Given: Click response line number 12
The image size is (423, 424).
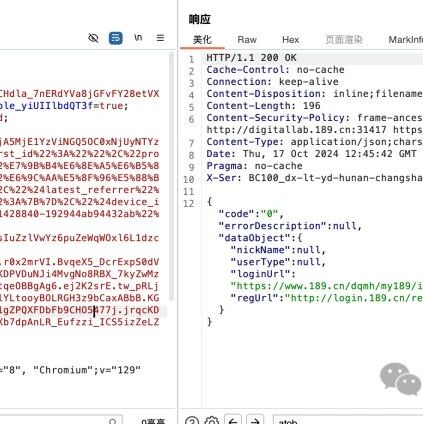Looking at the screenshot, I should 189,203.
